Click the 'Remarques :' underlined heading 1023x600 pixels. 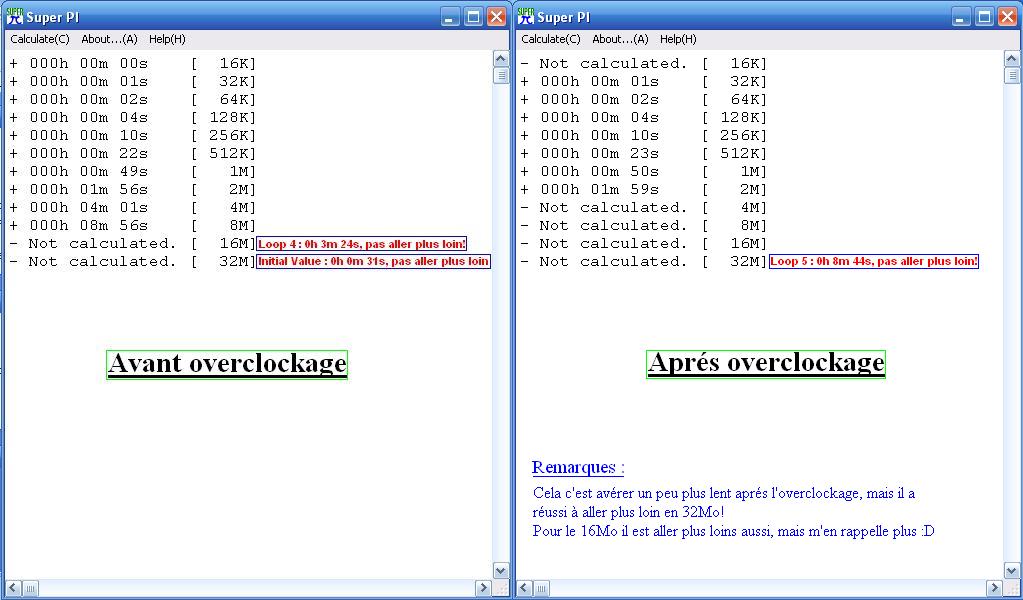[578, 467]
